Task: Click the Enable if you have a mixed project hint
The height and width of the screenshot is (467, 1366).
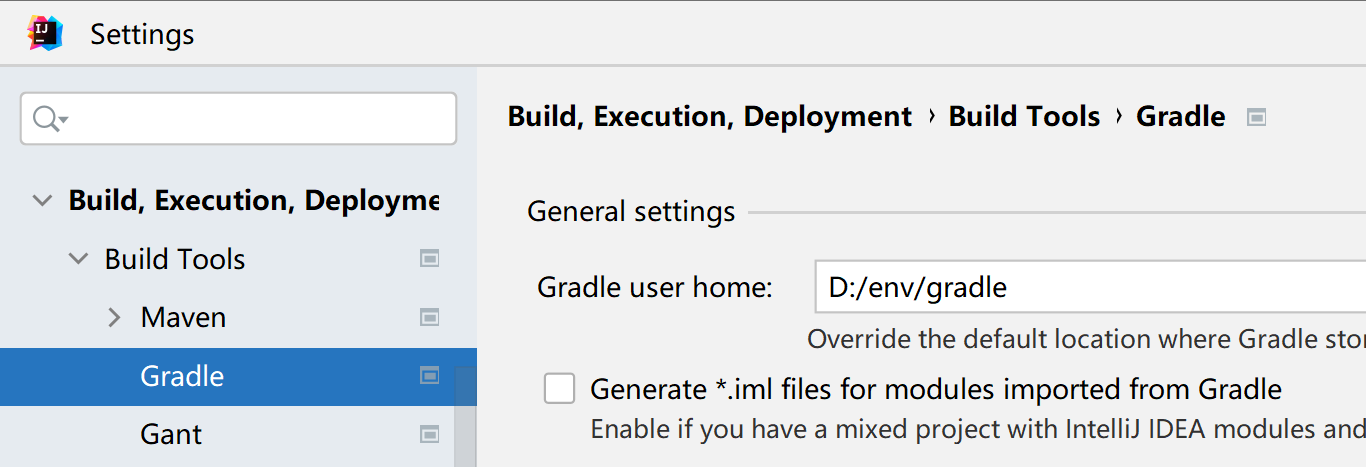Action: coord(978,430)
